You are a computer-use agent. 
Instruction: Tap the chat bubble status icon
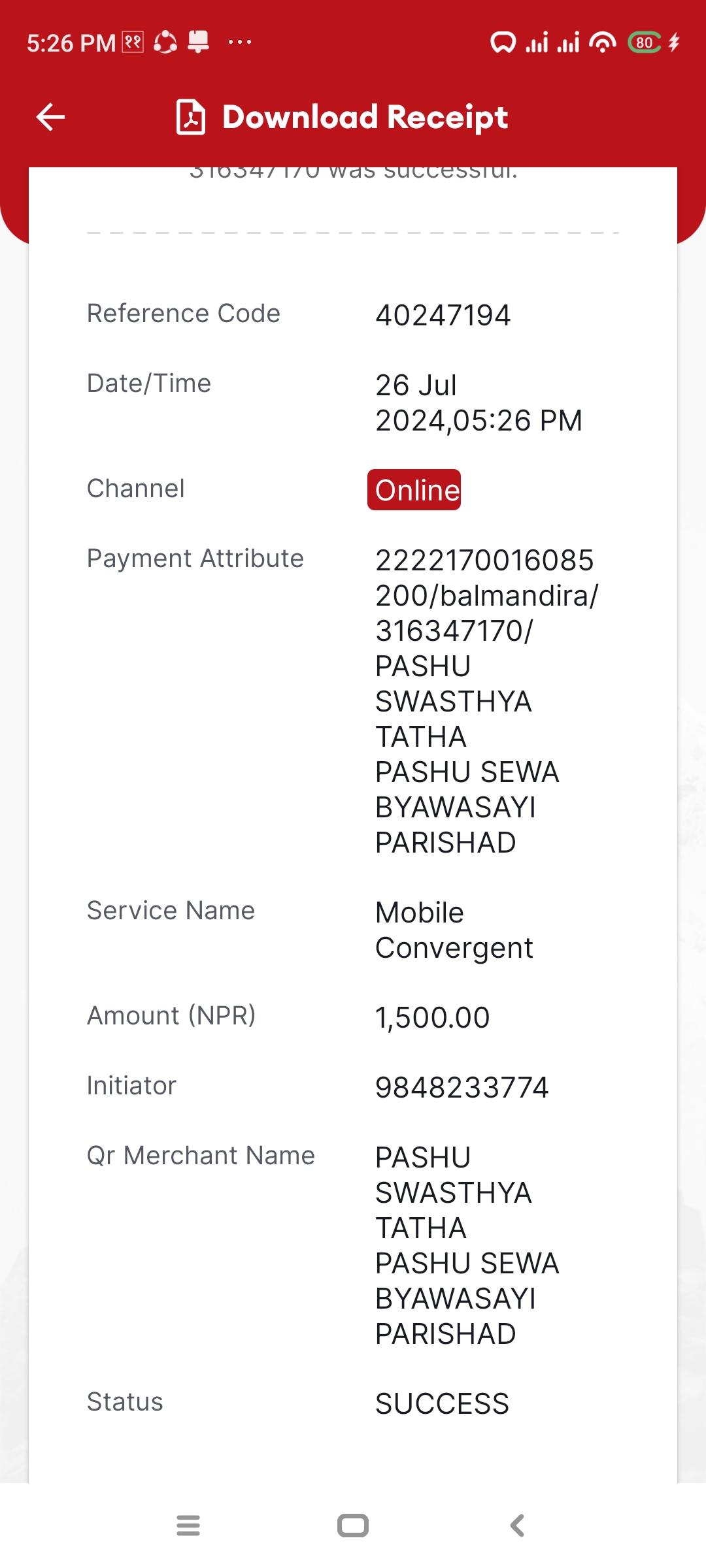pyautogui.click(x=503, y=42)
